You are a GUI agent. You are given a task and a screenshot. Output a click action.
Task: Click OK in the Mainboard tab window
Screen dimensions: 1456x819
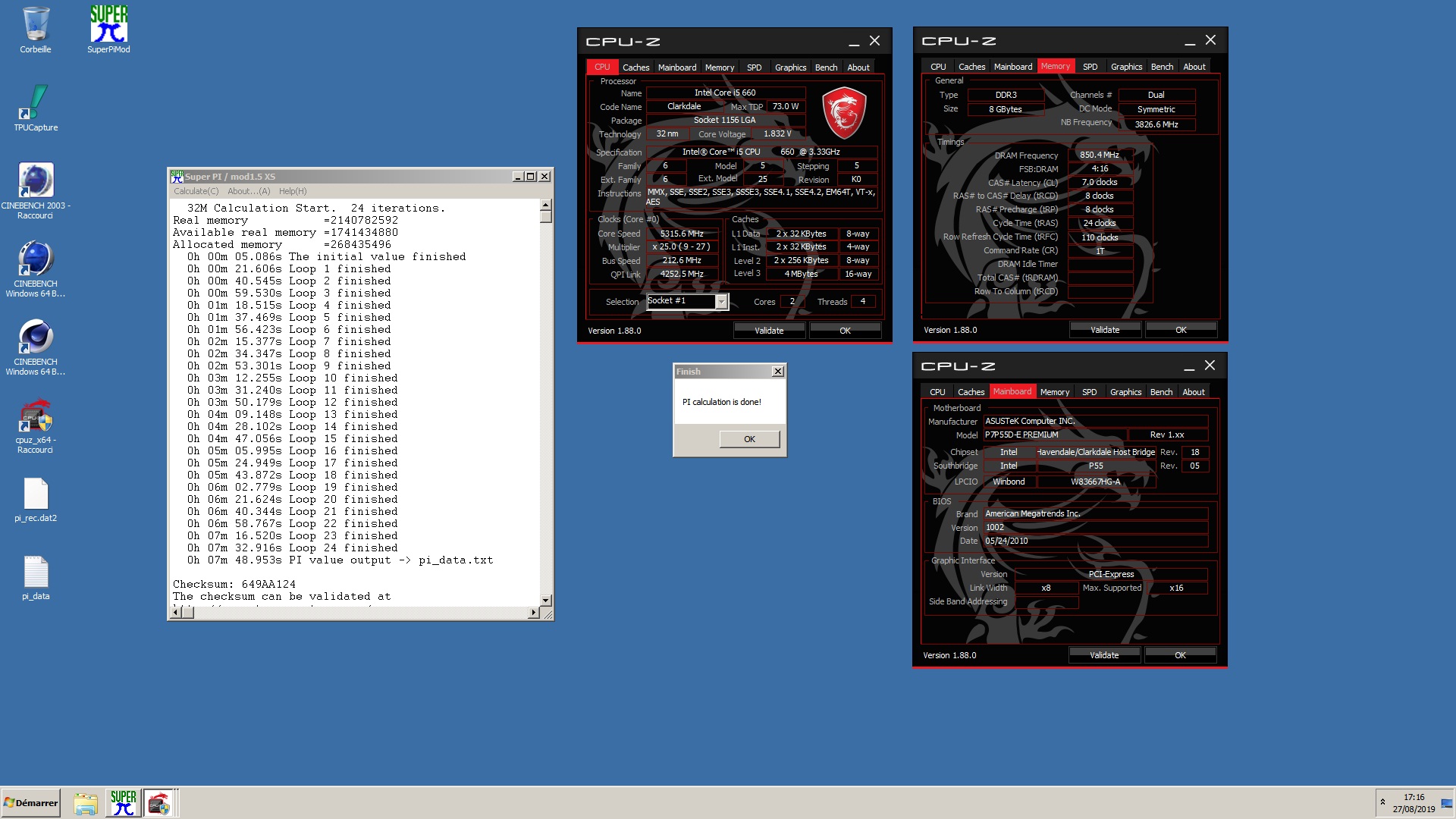point(1180,655)
